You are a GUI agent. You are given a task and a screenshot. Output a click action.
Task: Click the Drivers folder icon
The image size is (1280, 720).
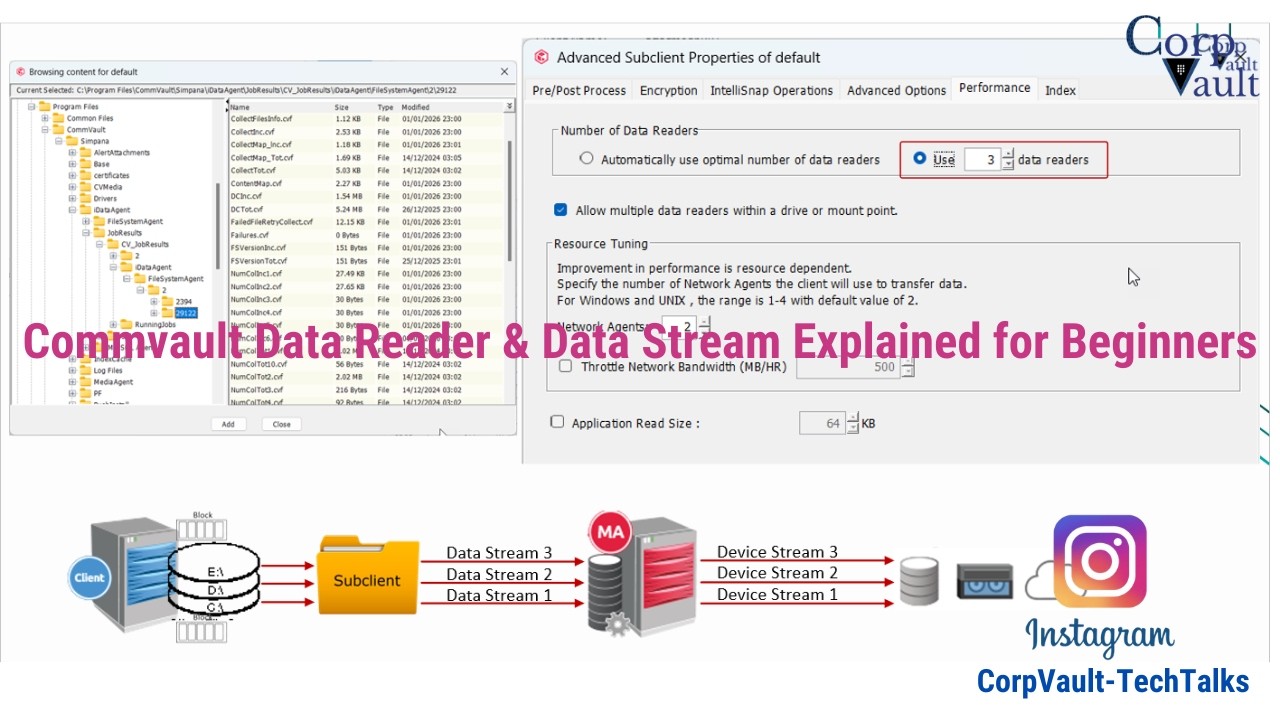(86, 199)
